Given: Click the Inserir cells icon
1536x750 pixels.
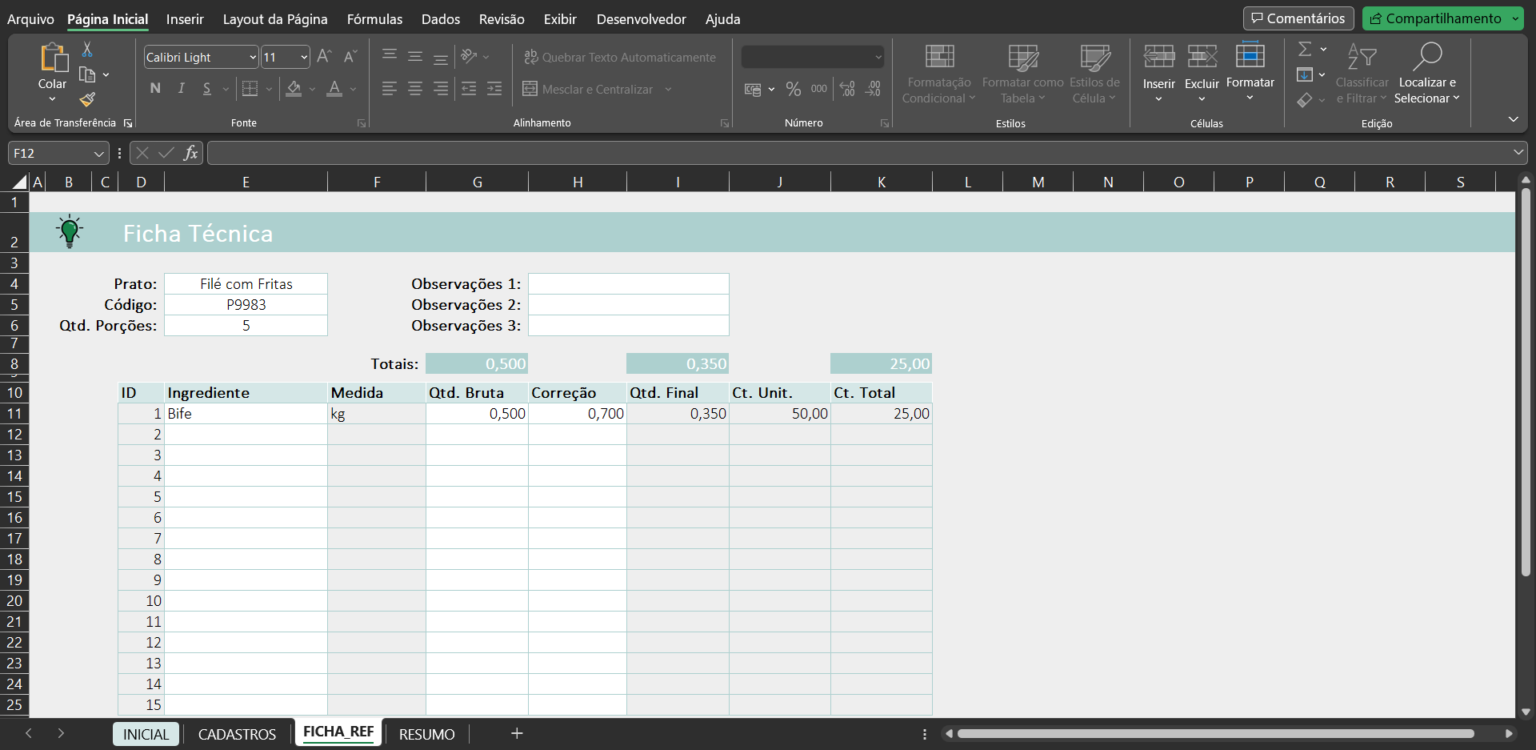Looking at the screenshot, I should click(x=1159, y=57).
